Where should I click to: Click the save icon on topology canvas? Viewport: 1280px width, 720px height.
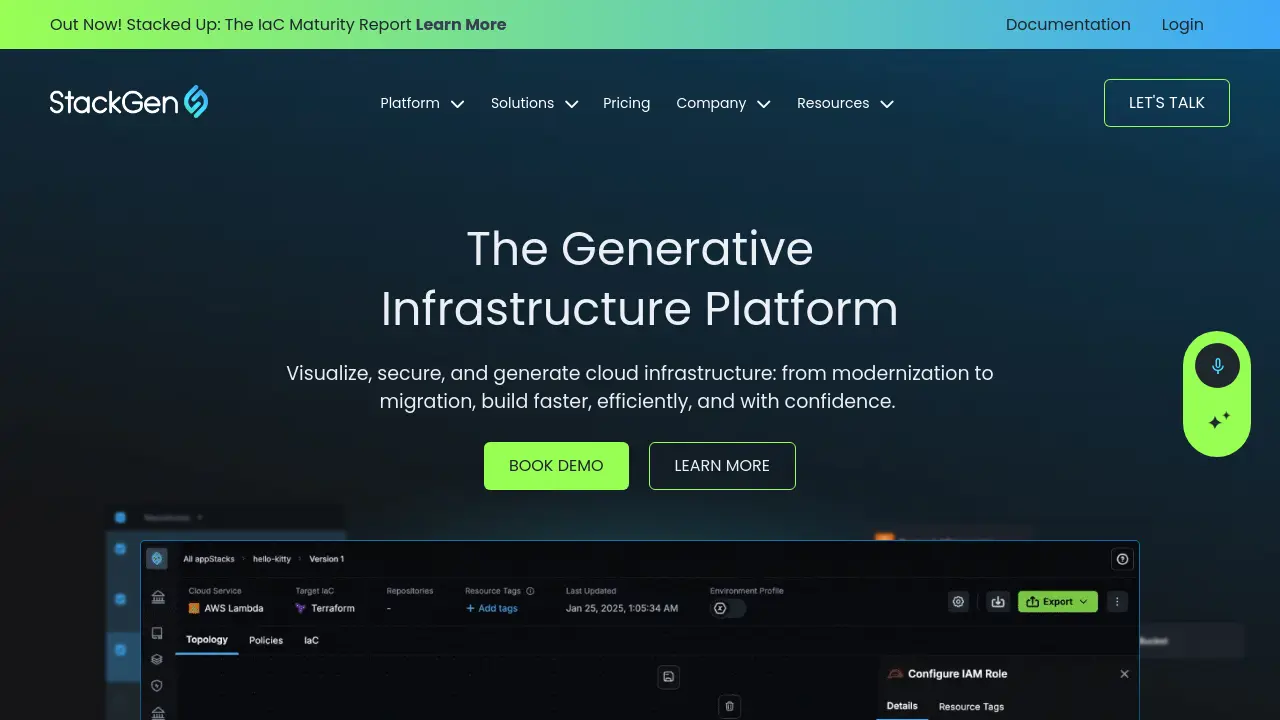(x=669, y=677)
